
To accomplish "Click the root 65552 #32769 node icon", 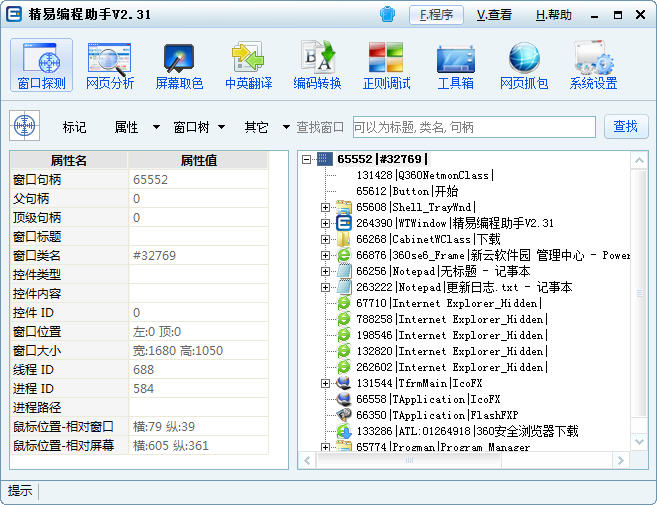I will coord(325,159).
